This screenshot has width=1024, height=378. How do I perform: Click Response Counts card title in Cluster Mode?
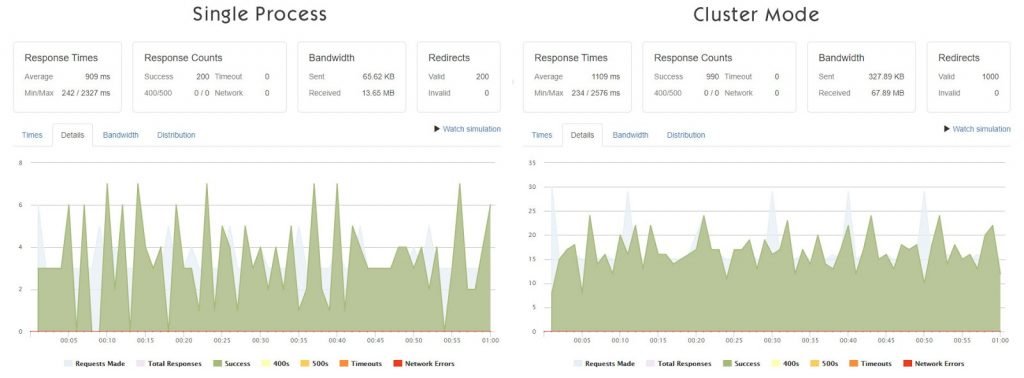point(693,58)
